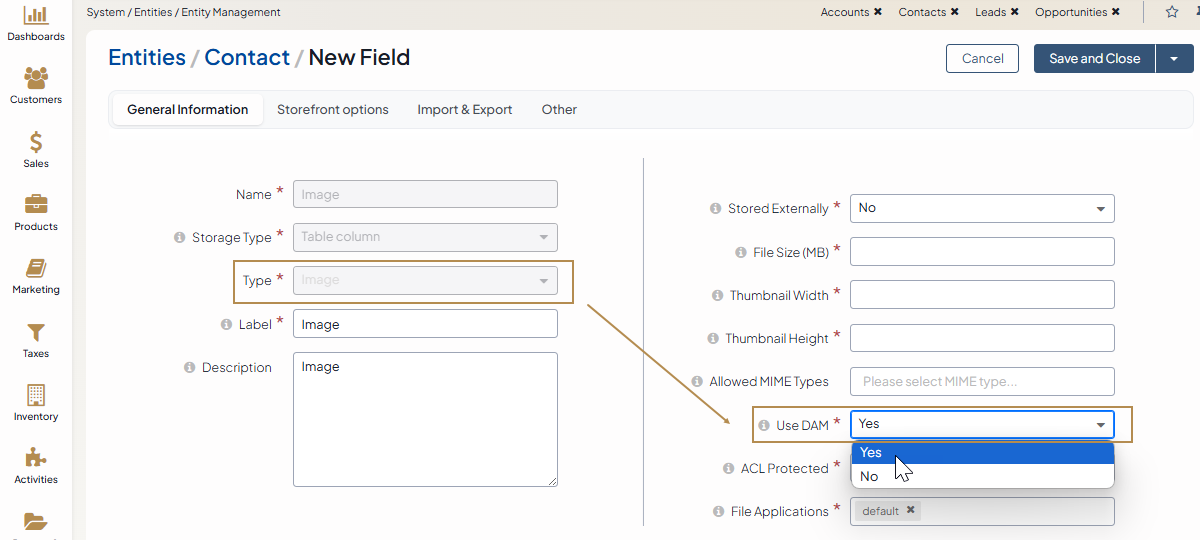This screenshot has width=1200, height=540.
Task: Switch to Storefront options tab
Action: [x=332, y=110]
